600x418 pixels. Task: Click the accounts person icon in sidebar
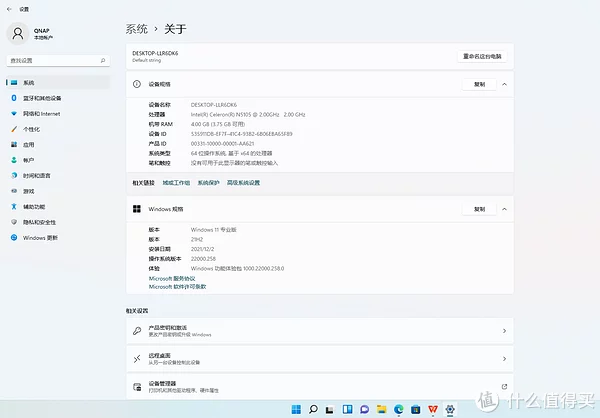pyautogui.click(x=14, y=160)
